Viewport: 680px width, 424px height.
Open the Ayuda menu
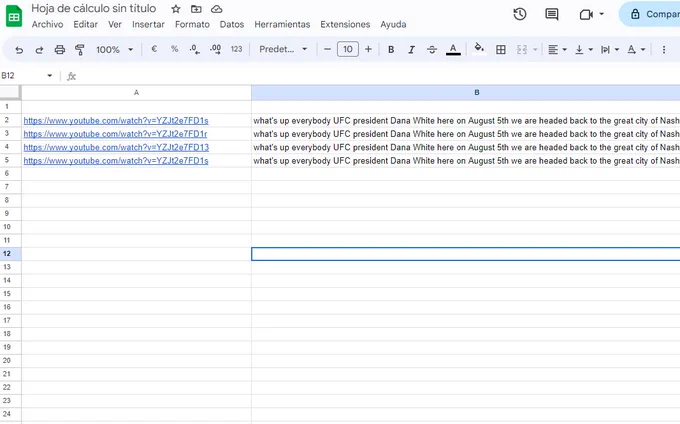click(393, 24)
